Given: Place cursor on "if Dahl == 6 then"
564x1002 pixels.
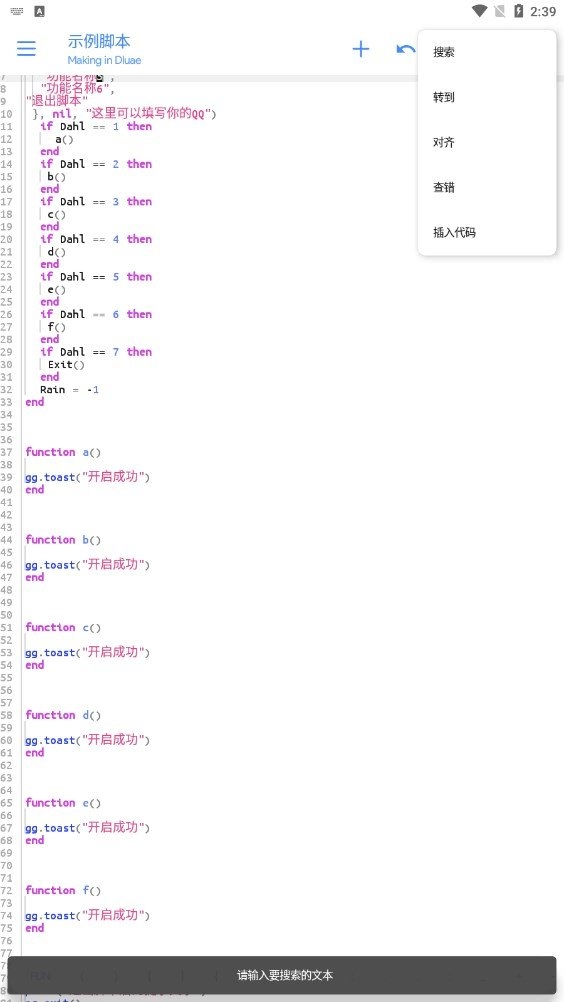Looking at the screenshot, I should point(96,314).
